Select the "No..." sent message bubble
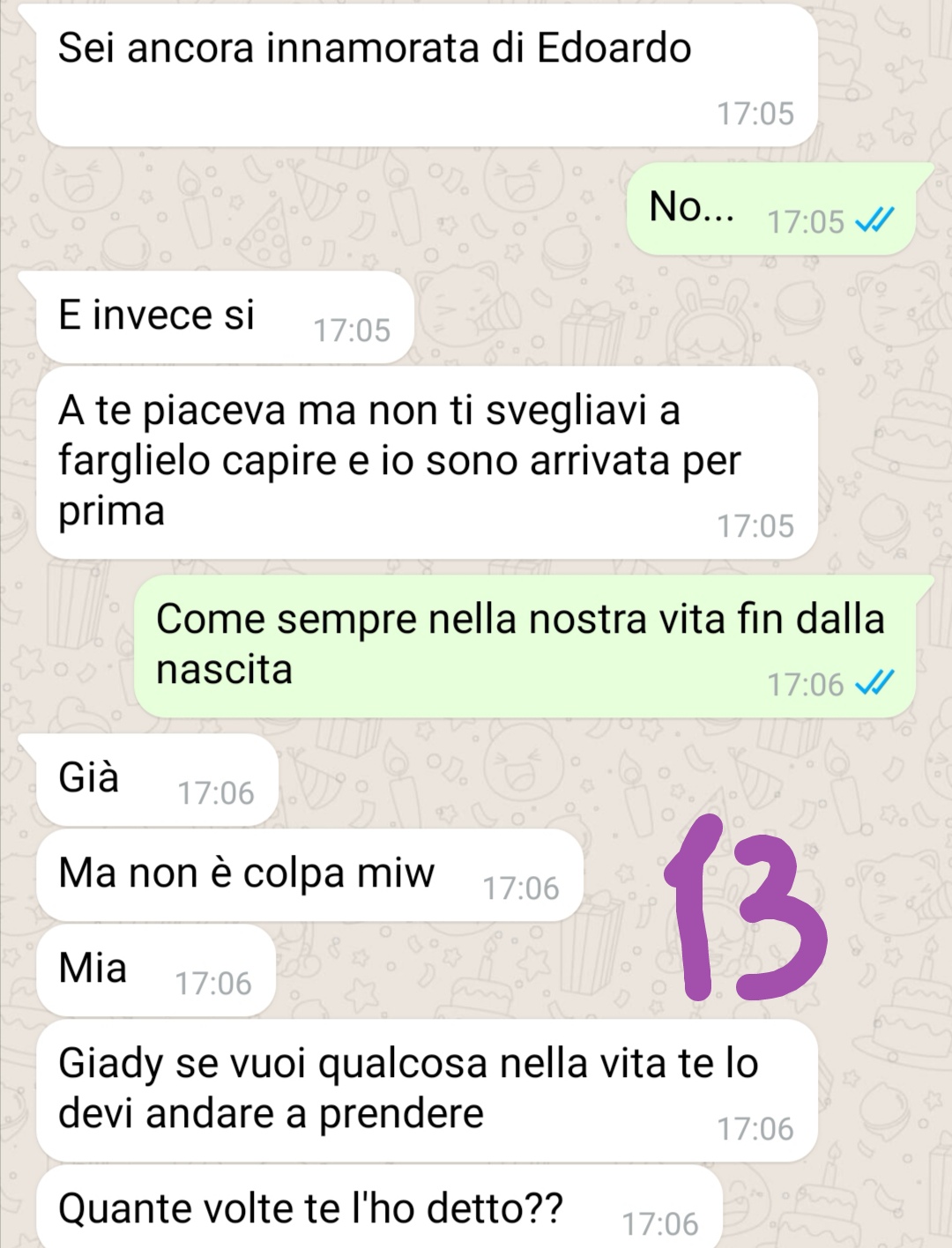 [x=771, y=209]
